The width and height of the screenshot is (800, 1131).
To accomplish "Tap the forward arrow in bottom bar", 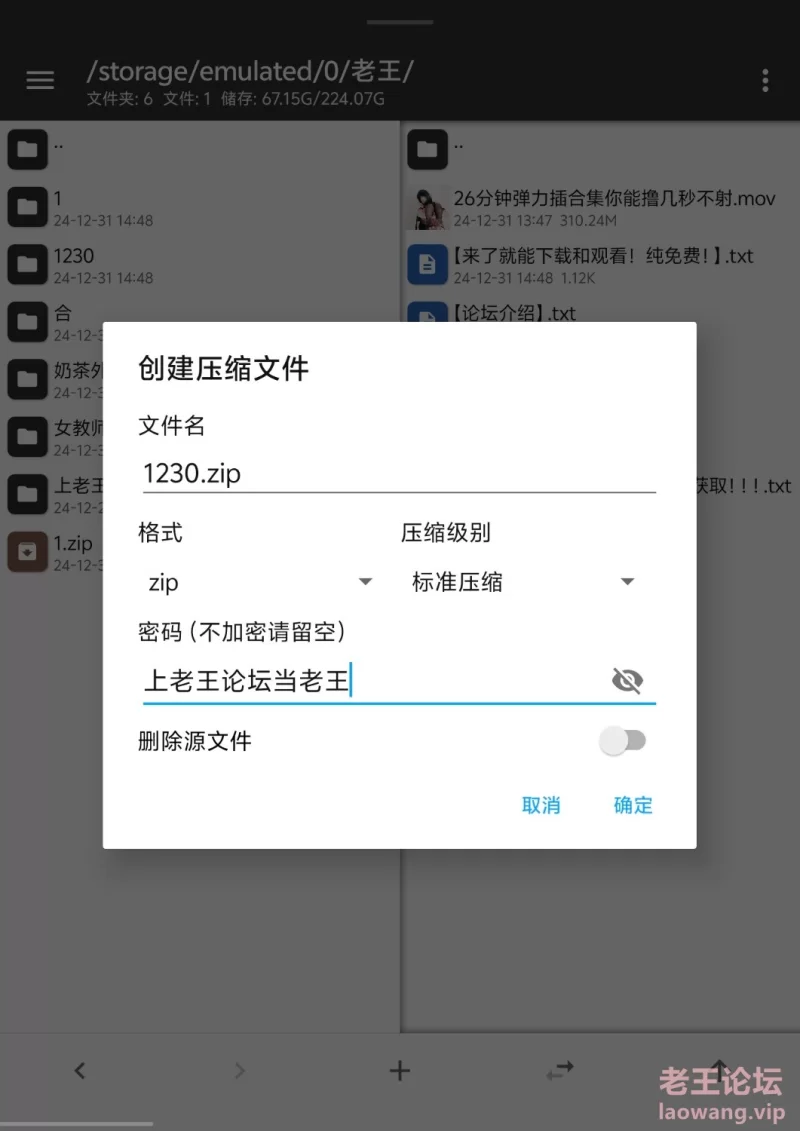I will tap(239, 1070).
